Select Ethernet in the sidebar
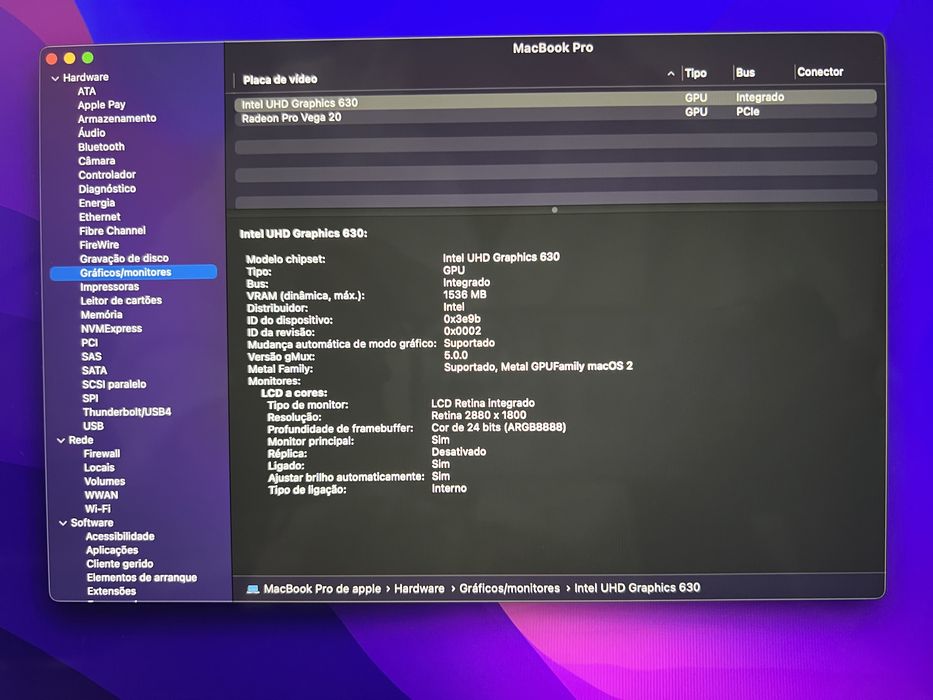The width and height of the screenshot is (933, 700). (99, 217)
